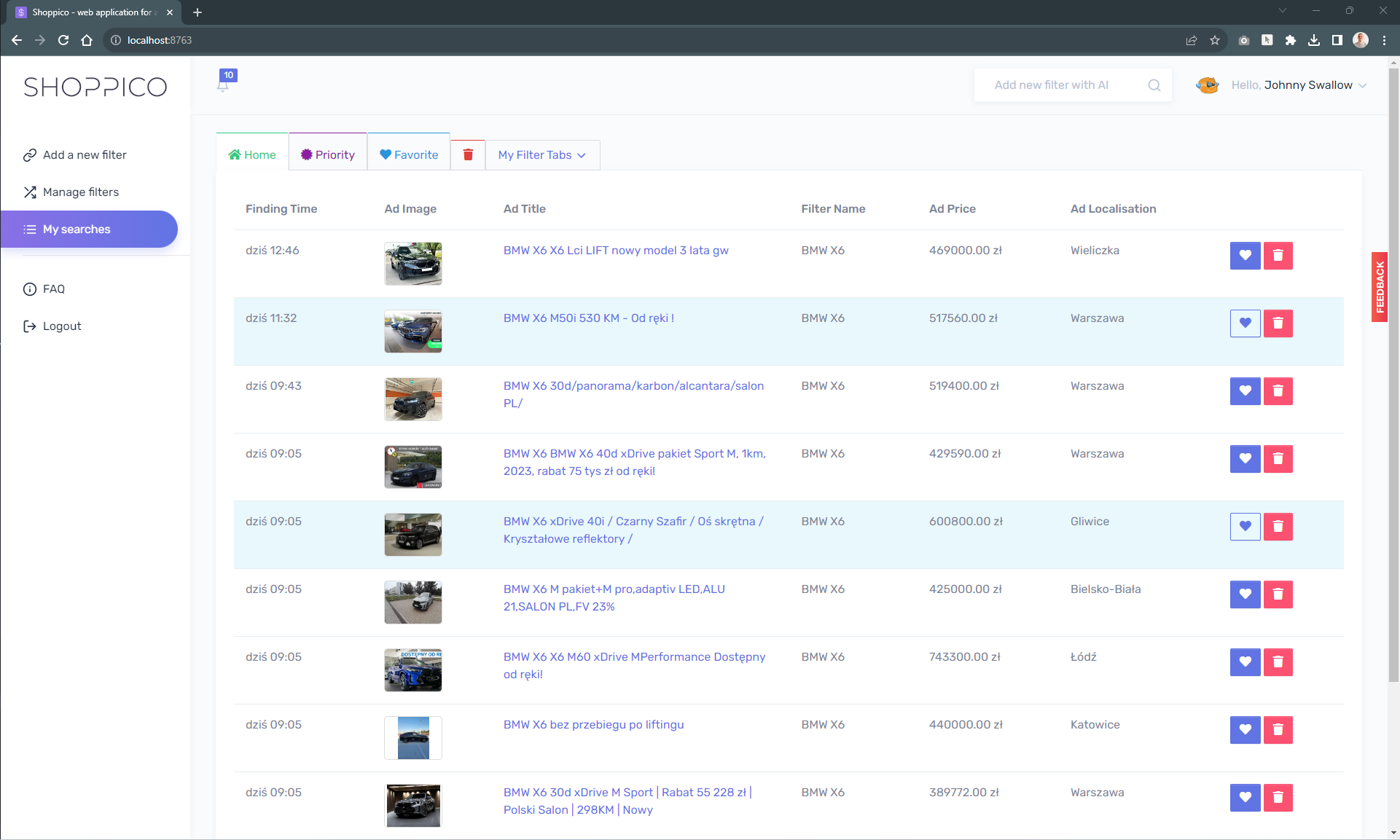1400x840 pixels.
Task: Delete the Gliwice BMW X6 ad
Action: click(1278, 527)
